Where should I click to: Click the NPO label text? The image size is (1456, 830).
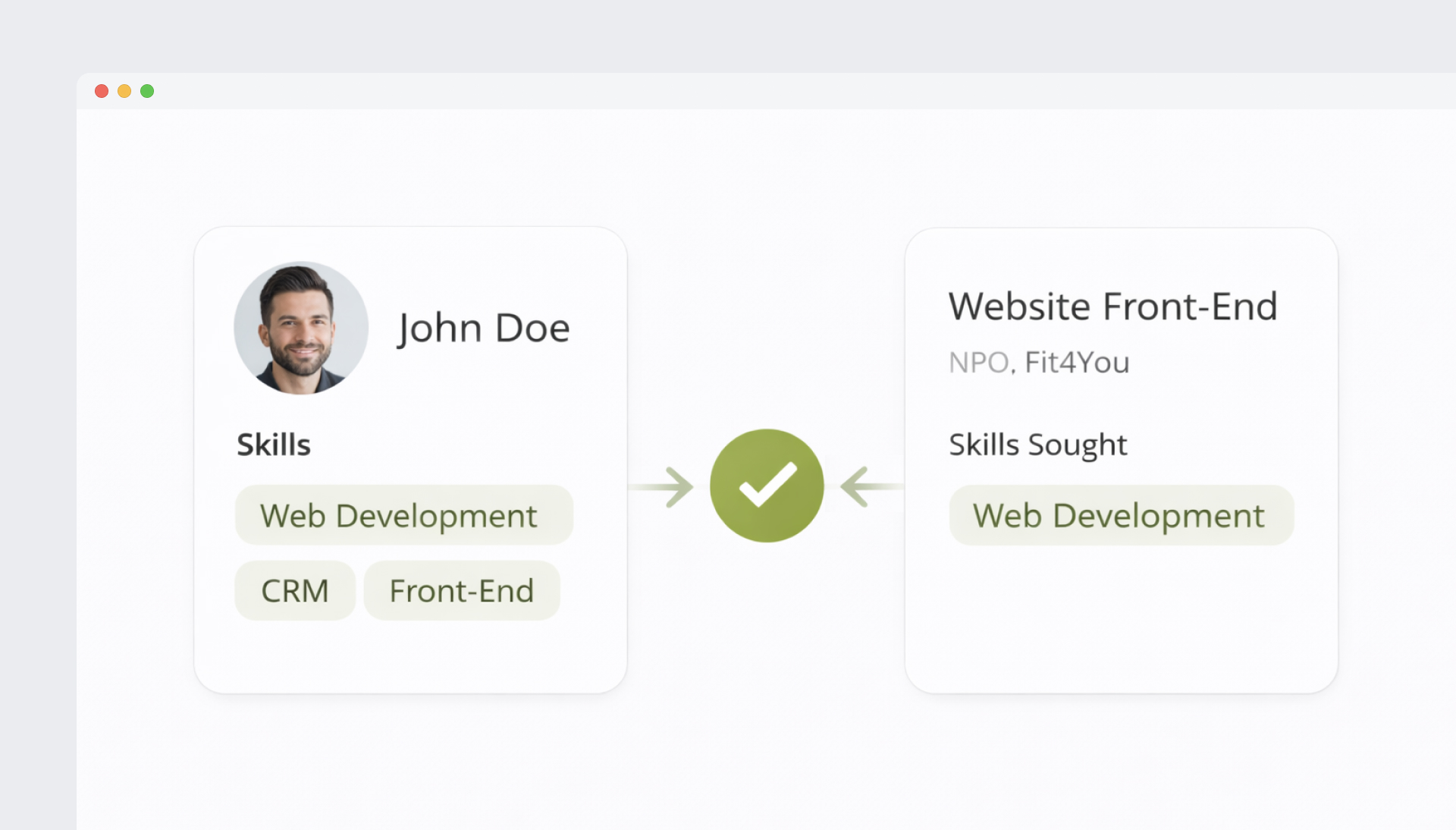pos(978,363)
